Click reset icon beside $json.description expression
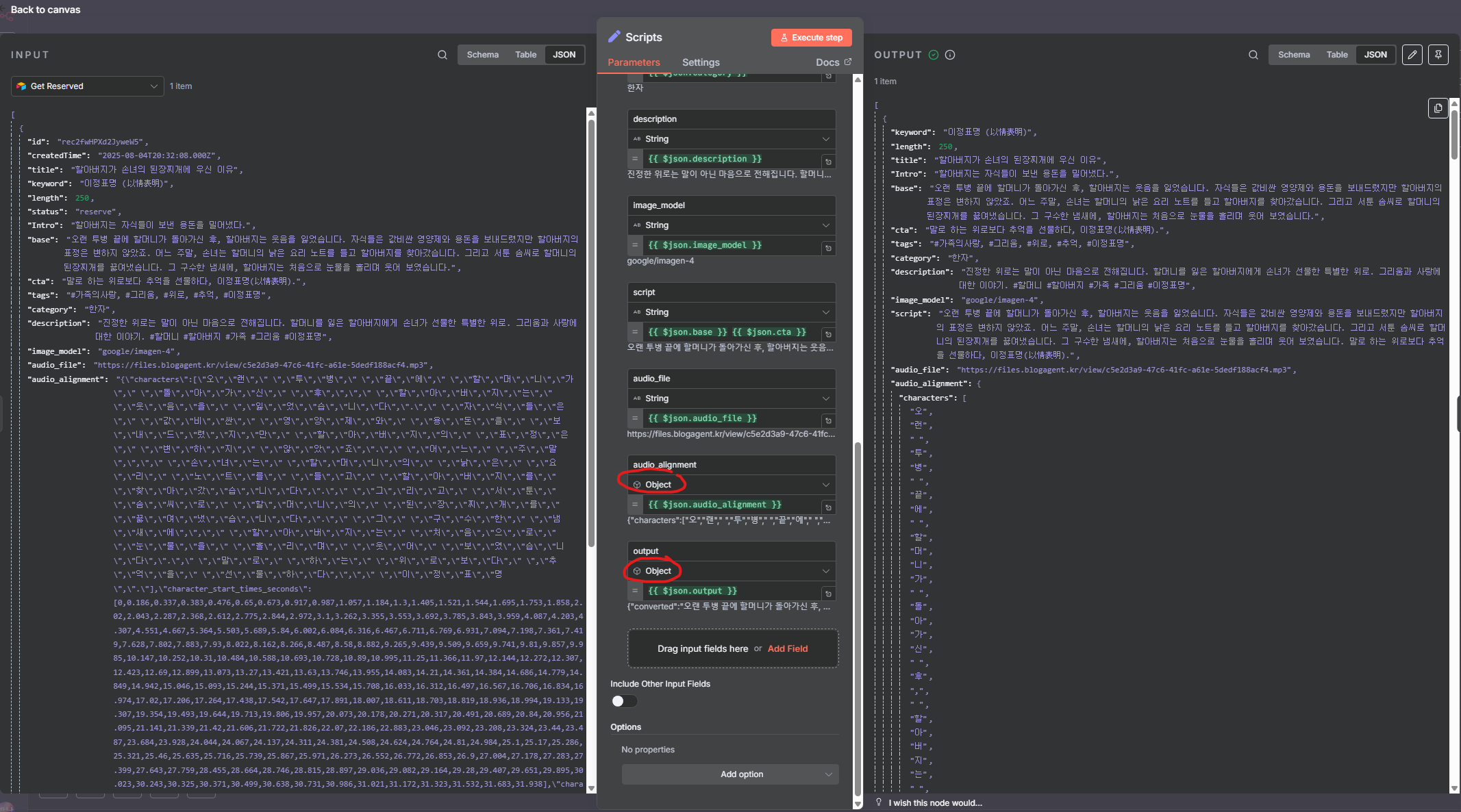Screen dimensions: 1461x812 [x=828, y=162]
